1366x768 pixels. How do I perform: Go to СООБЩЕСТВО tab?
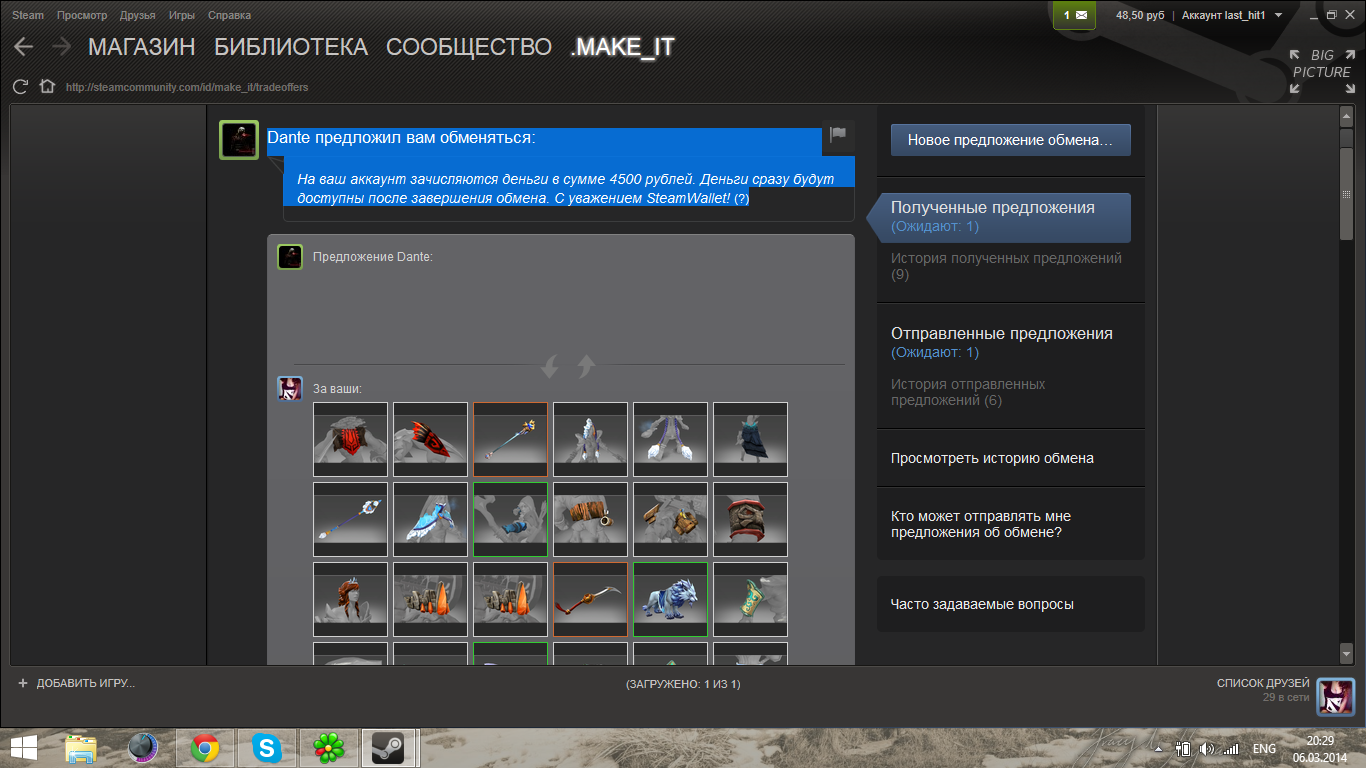coord(469,47)
